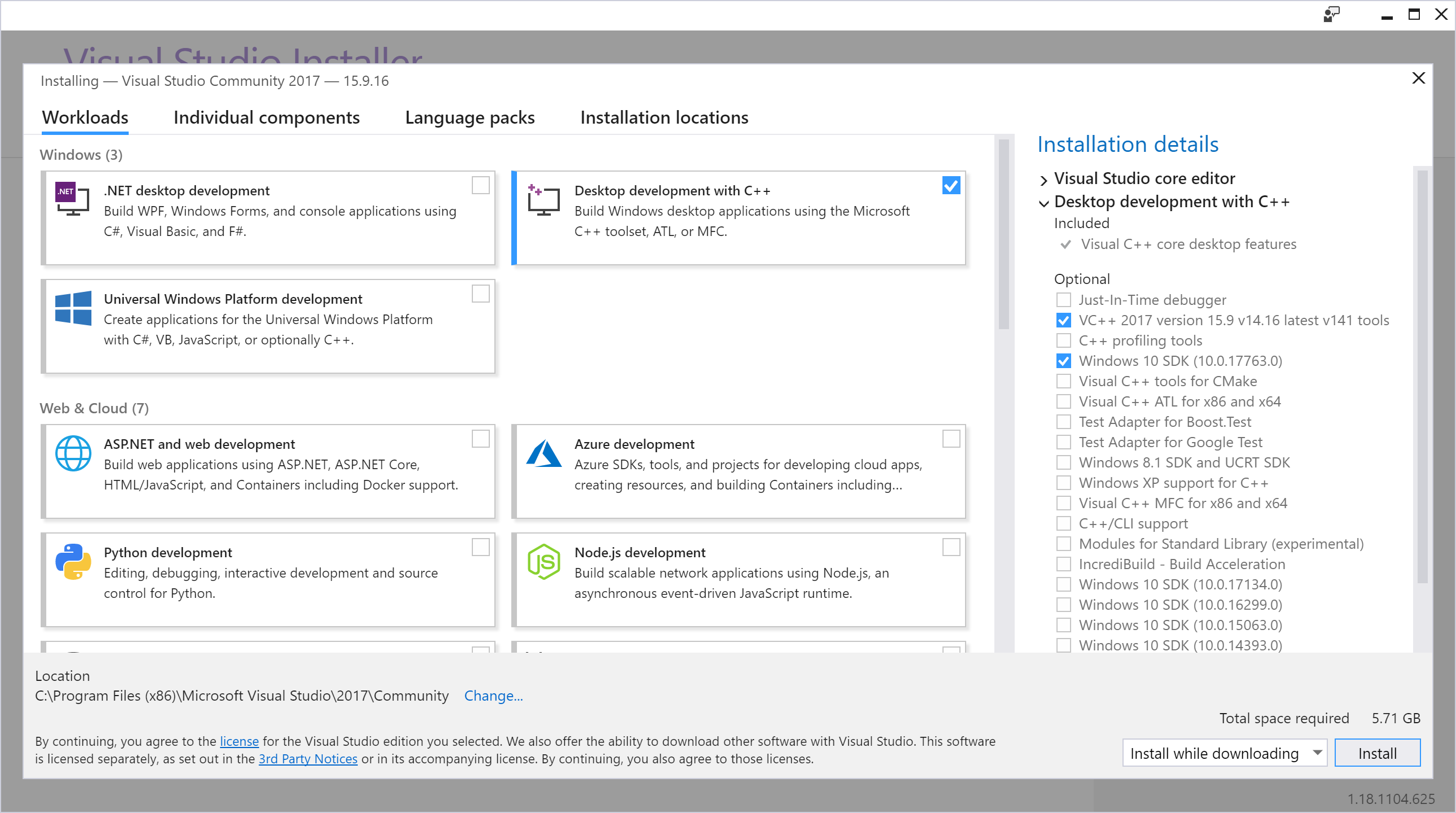Check the Node.js development workload
Image resolution: width=1456 pixels, height=813 pixels.
point(951,547)
